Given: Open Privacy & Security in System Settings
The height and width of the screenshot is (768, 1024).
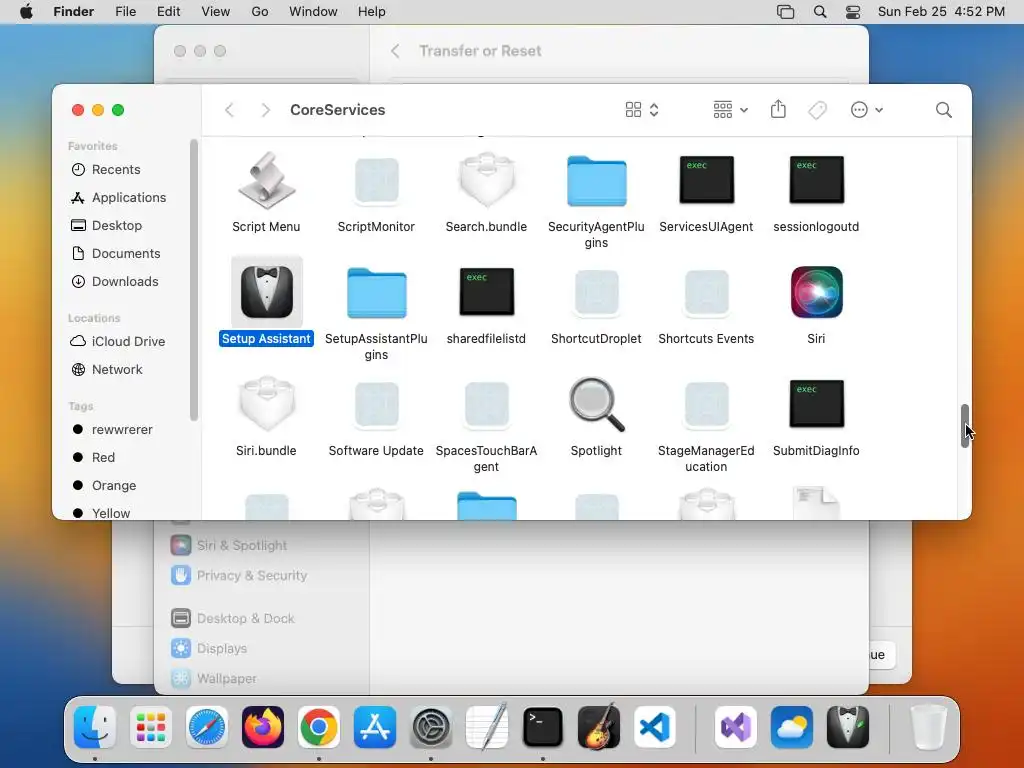Looking at the screenshot, I should [238, 575].
